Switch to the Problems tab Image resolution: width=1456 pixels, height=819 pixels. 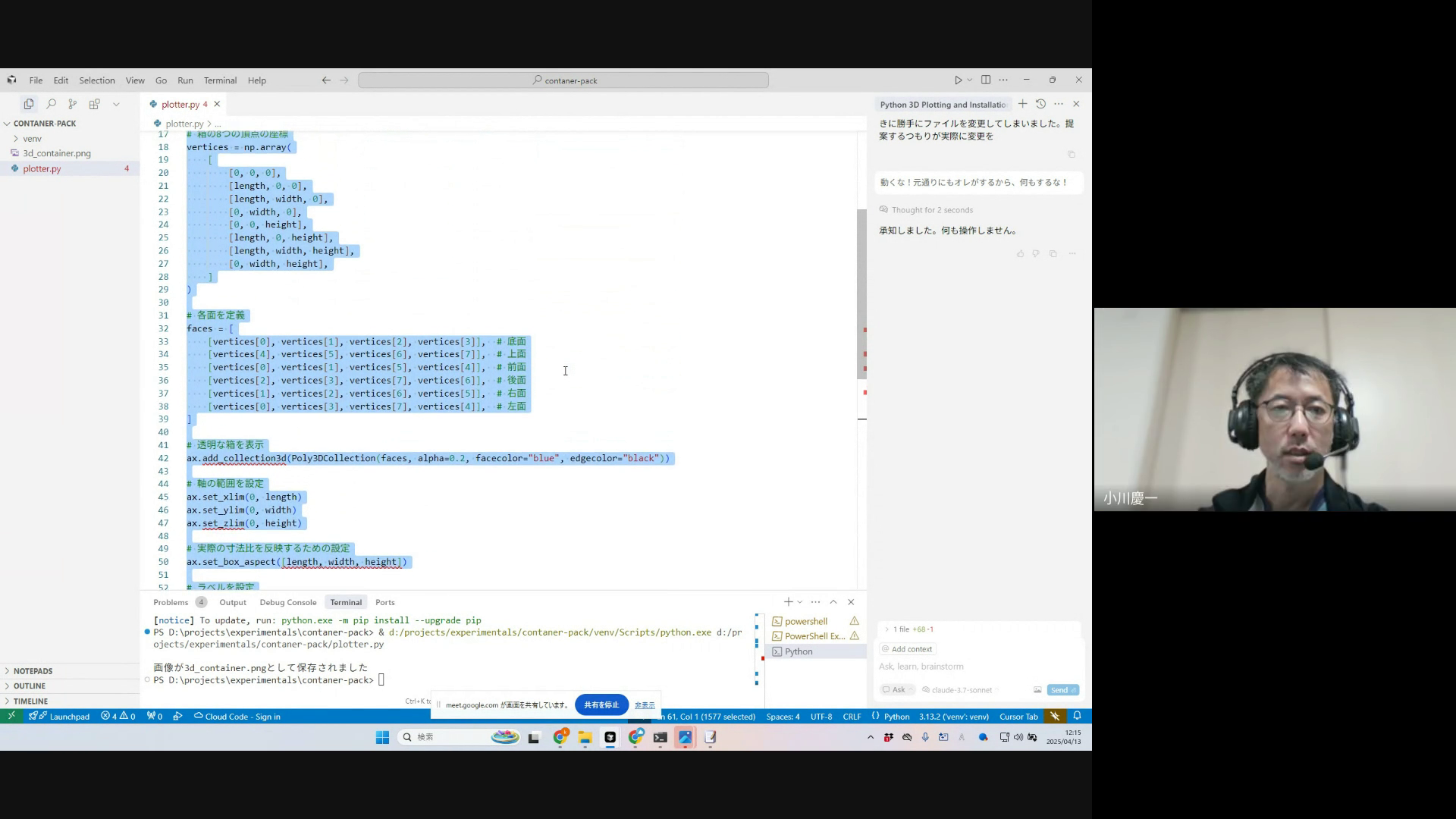click(x=171, y=602)
